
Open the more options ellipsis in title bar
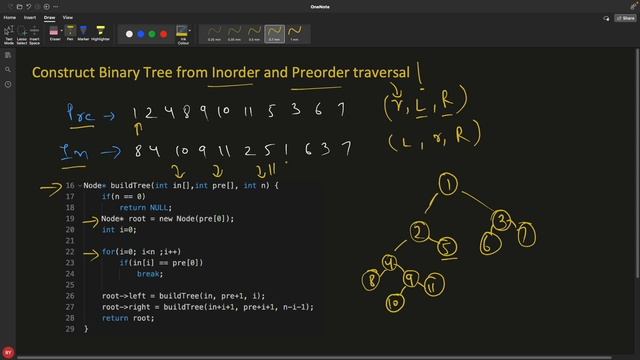[x=56, y=7]
